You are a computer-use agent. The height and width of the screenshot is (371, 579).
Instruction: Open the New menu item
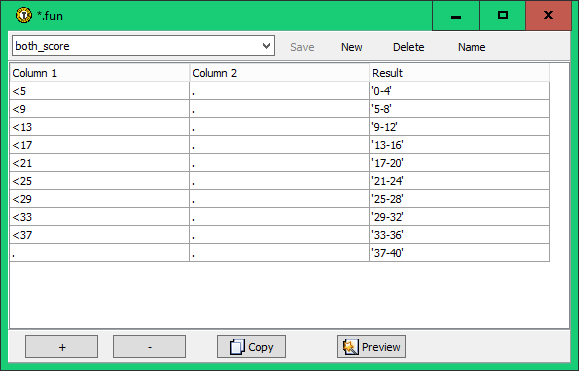(352, 47)
